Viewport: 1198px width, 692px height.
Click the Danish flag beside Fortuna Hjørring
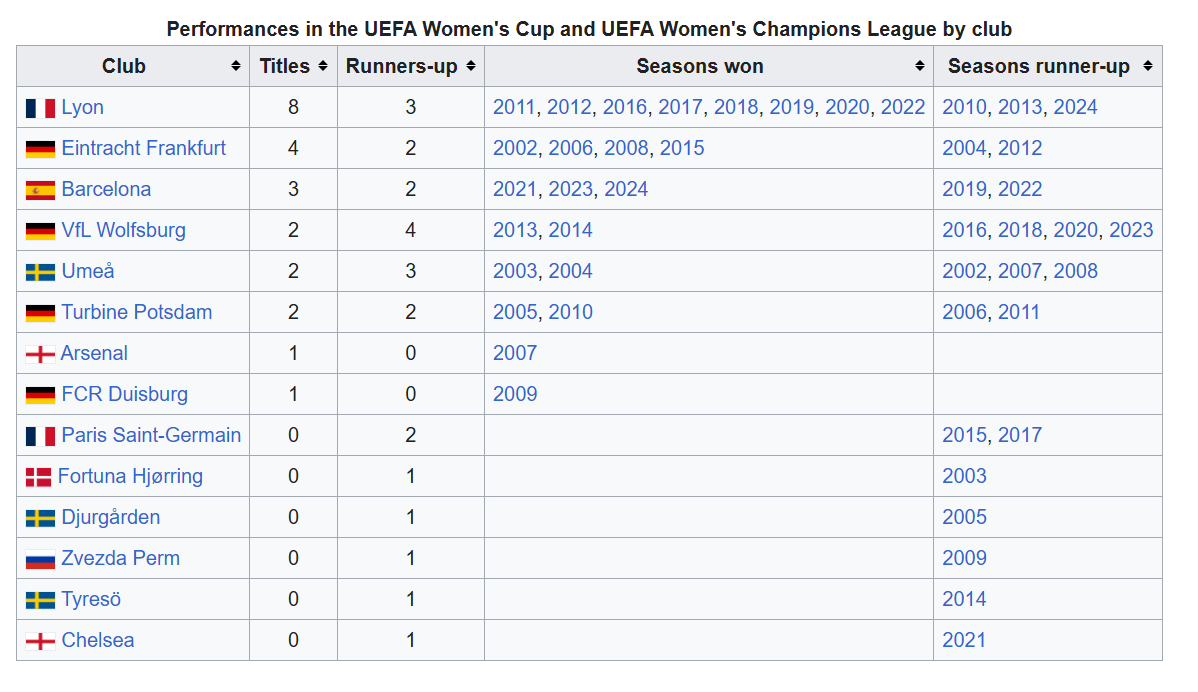(38, 477)
